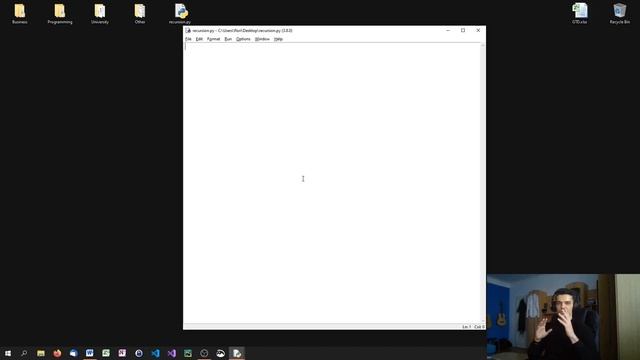Open the Options menu in IDLE

click(x=243, y=39)
